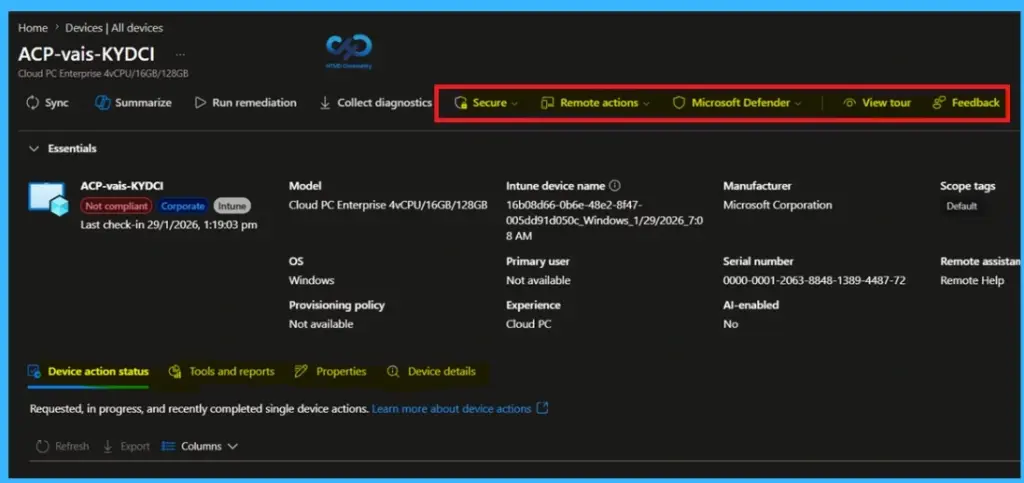Expand the Secure dropdown chevron

(515, 103)
